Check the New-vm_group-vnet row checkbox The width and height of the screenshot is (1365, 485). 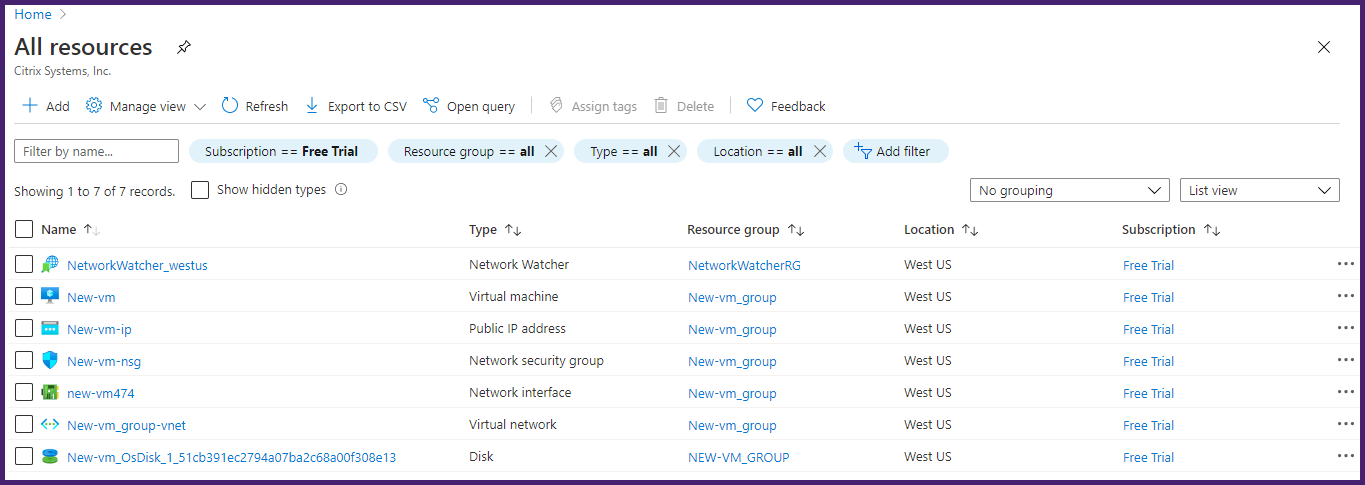24,425
